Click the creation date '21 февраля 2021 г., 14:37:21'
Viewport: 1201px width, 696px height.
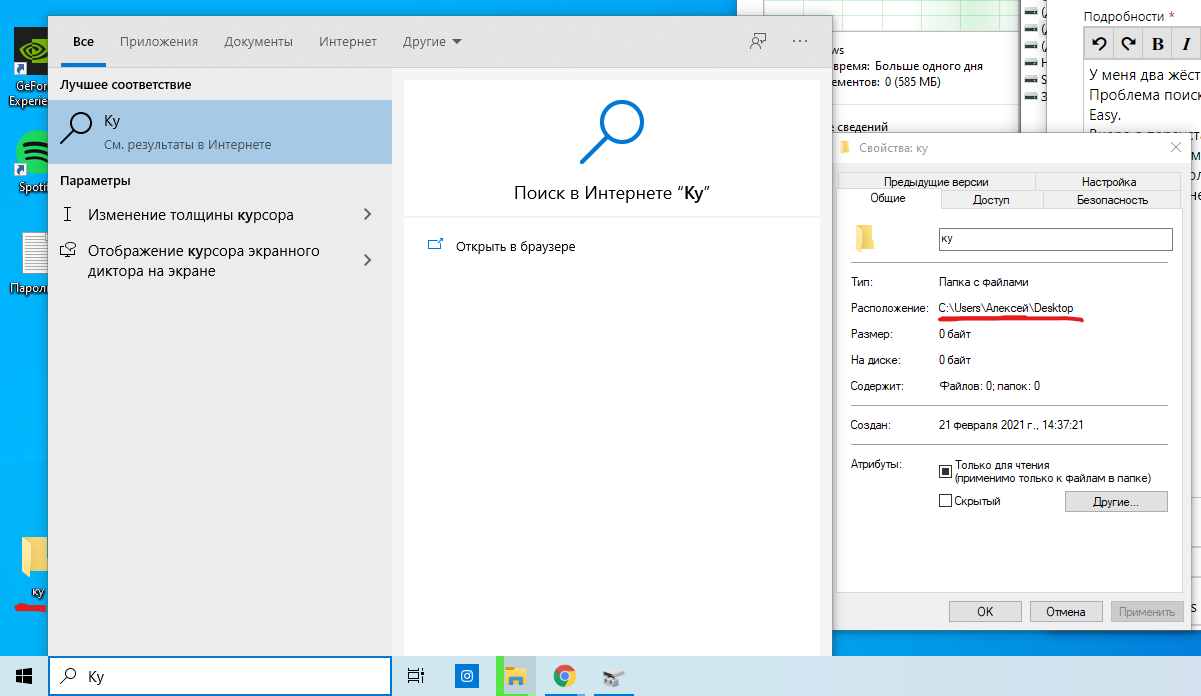click(1011, 425)
